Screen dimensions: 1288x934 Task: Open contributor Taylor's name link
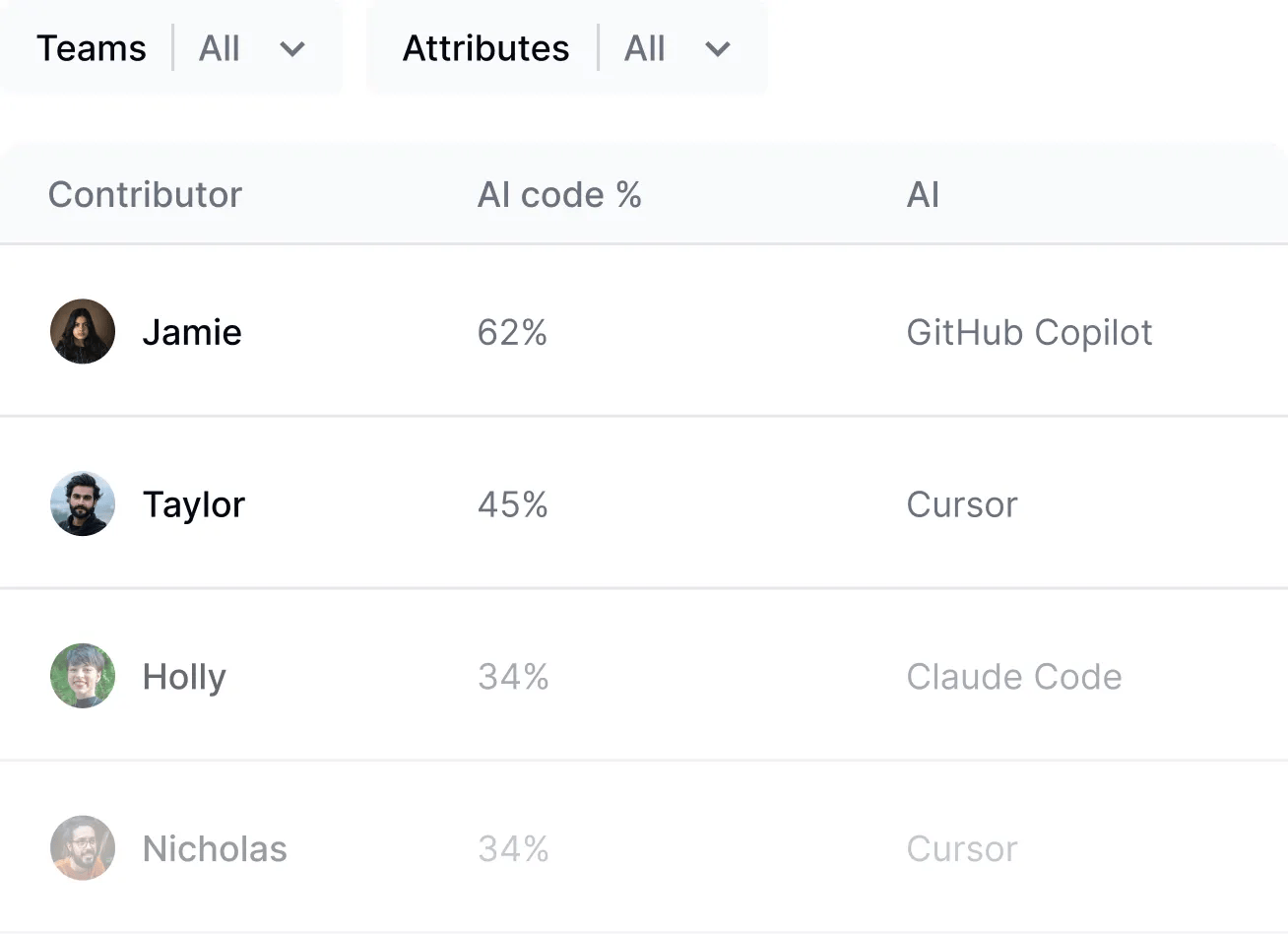point(194,504)
